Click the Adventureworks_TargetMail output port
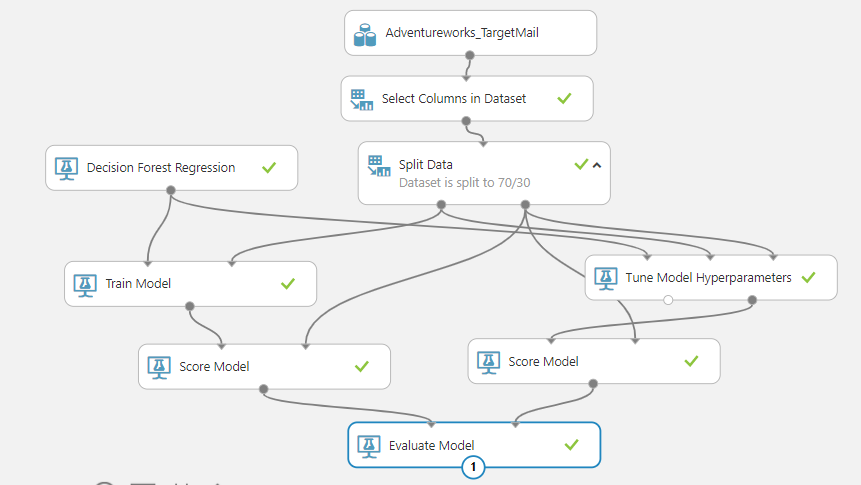Screen dimensions: 861x485 pos(470,56)
